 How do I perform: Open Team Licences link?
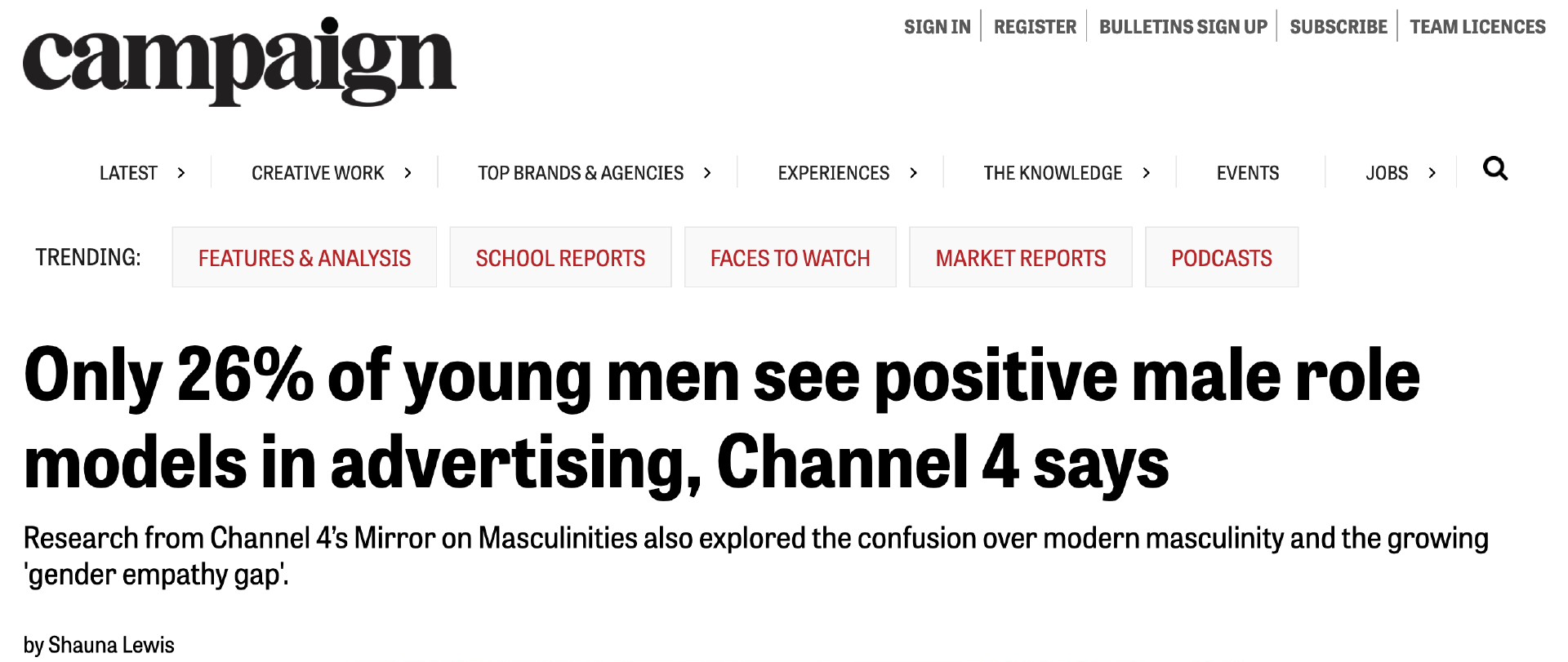(x=1477, y=27)
